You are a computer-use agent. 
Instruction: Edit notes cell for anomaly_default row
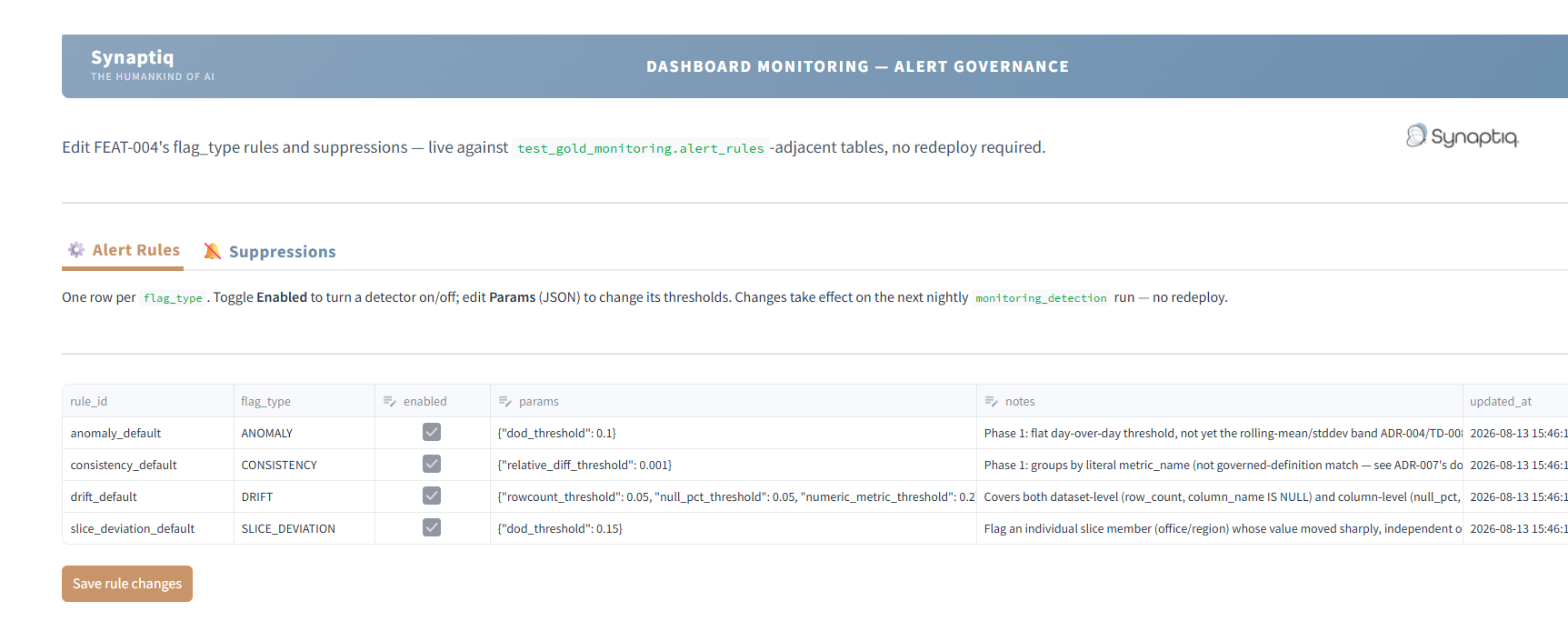click(x=1220, y=433)
